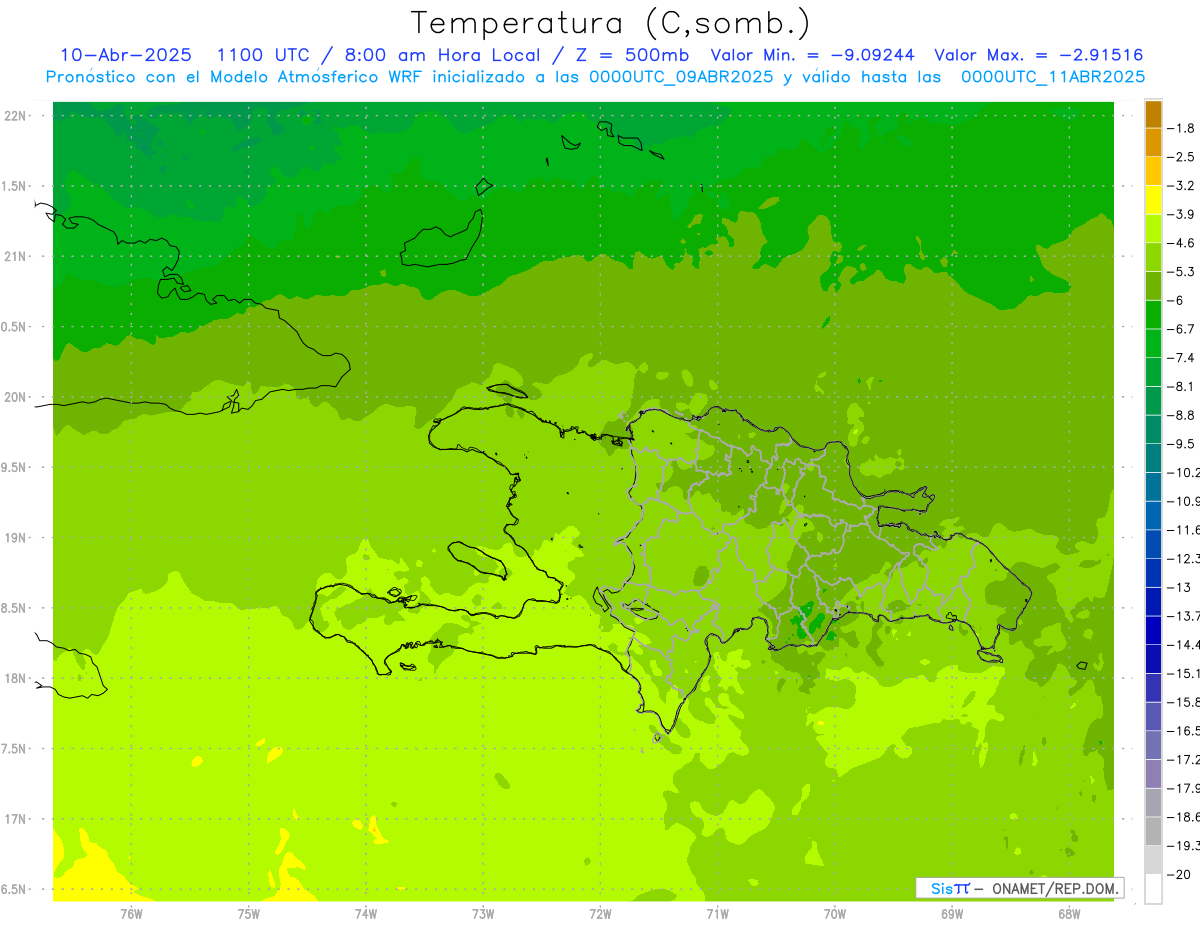The height and width of the screenshot is (927, 1200).
Task: Click the dark orange swatch above -1.8
Action: click(1153, 114)
